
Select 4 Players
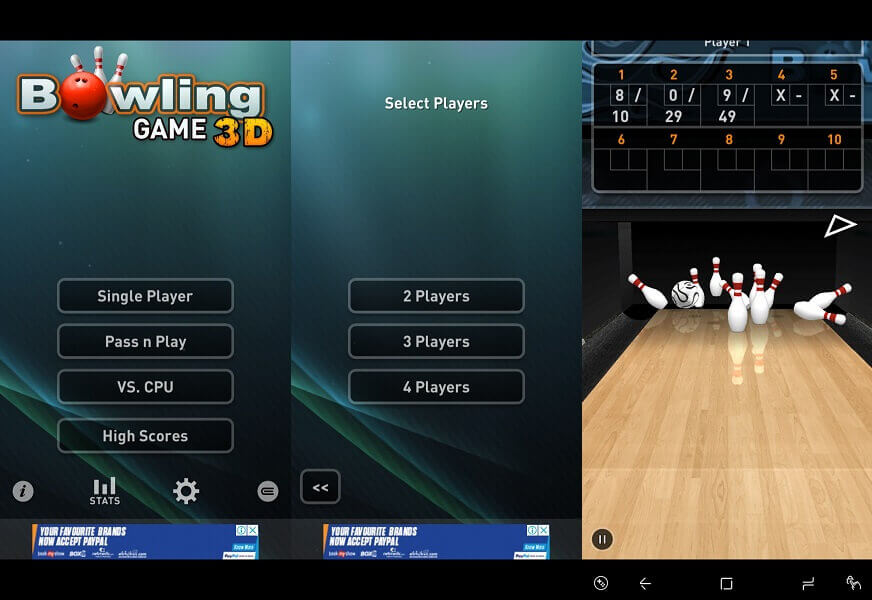pos(436,387)
